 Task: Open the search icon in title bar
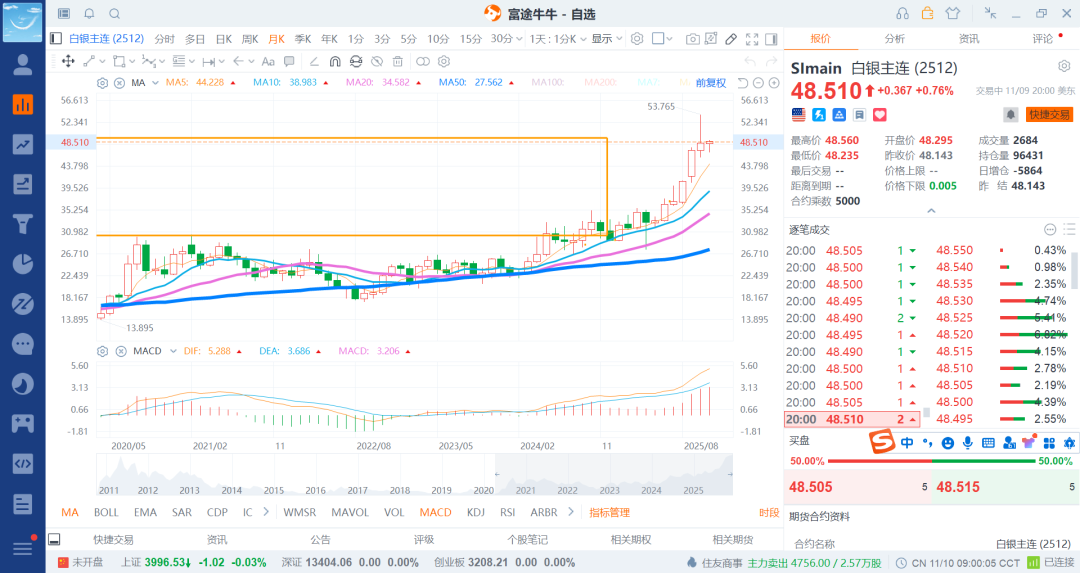coord(114,13)
